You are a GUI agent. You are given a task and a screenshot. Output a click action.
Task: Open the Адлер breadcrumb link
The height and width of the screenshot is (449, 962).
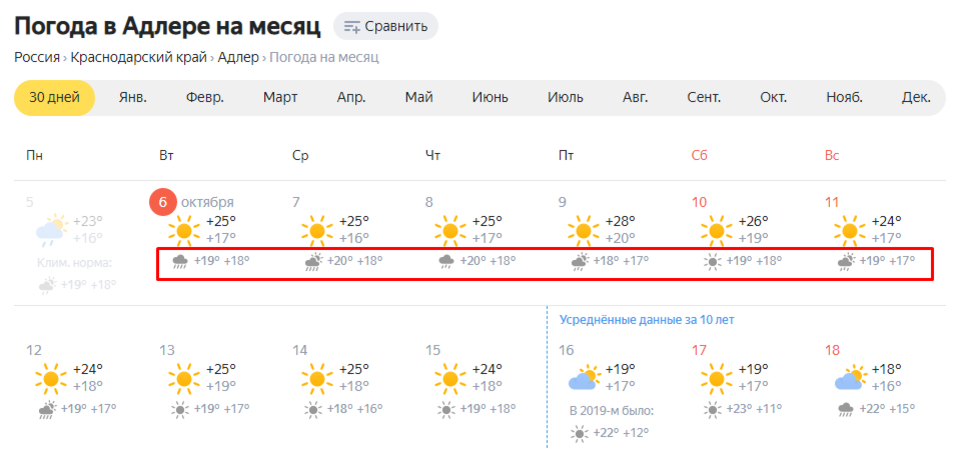click(x=239, y=58)
